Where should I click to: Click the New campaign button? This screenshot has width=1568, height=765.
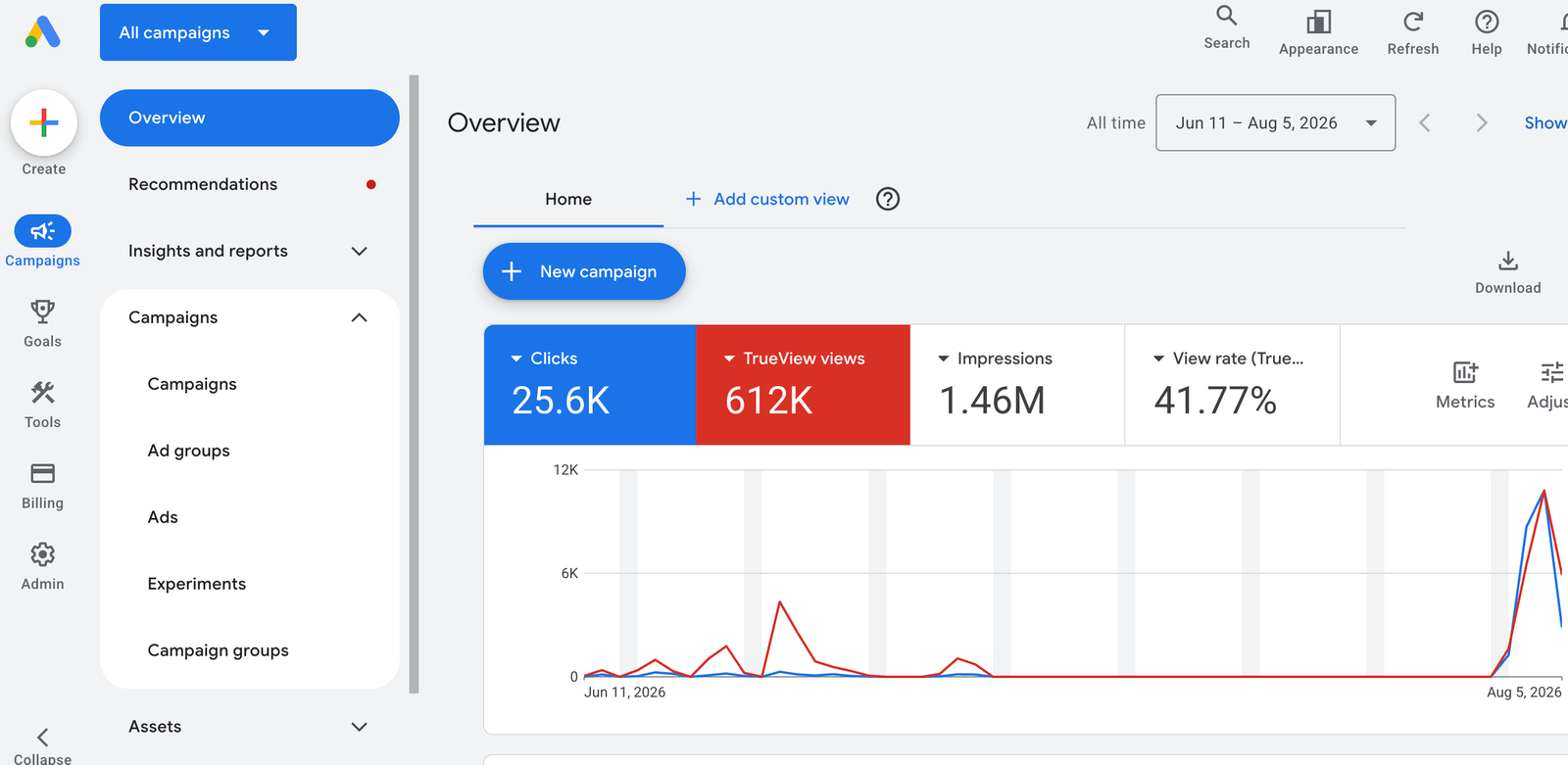tap(584, 271)
